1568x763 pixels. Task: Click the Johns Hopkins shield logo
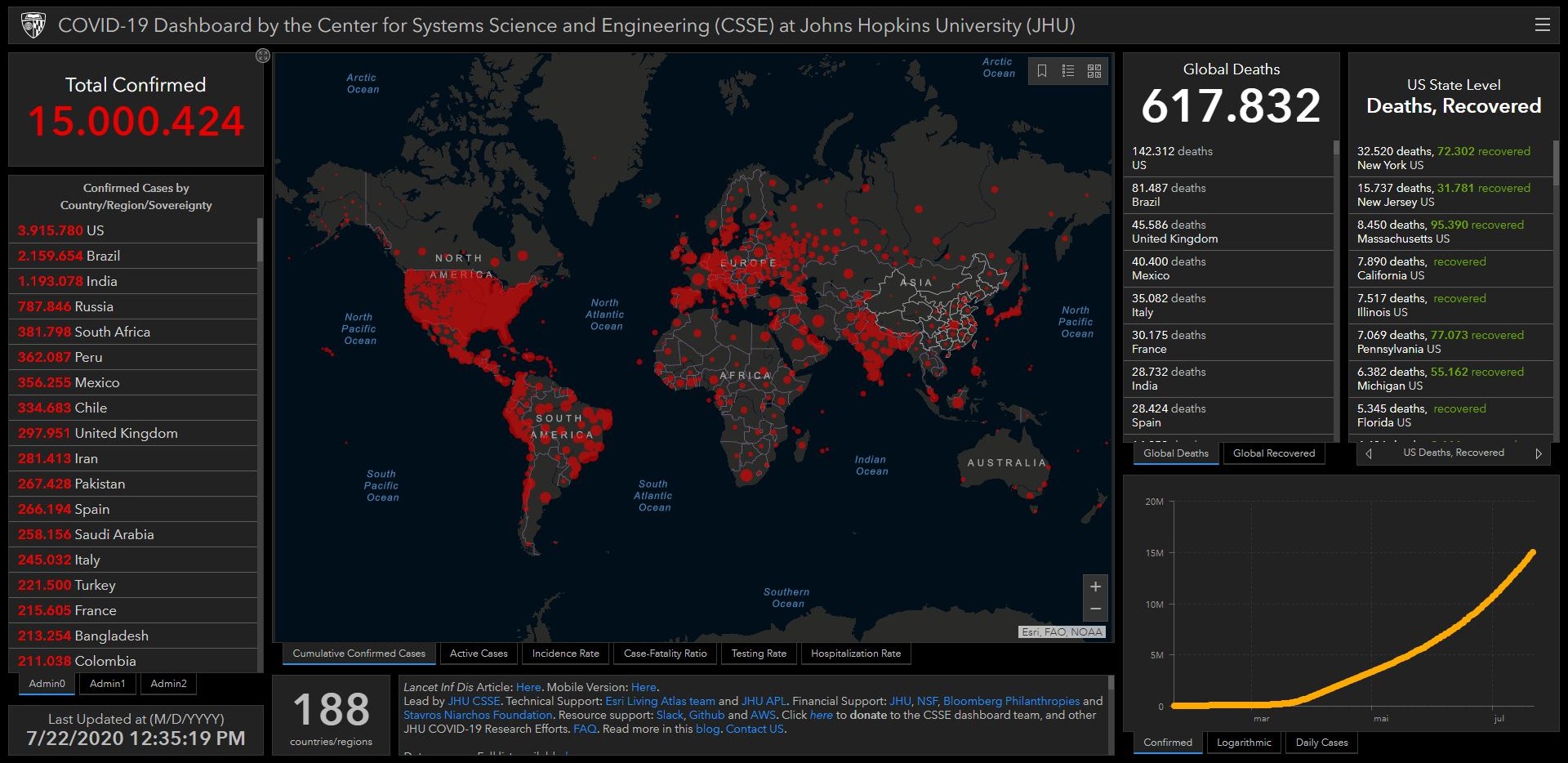[33, 25]
